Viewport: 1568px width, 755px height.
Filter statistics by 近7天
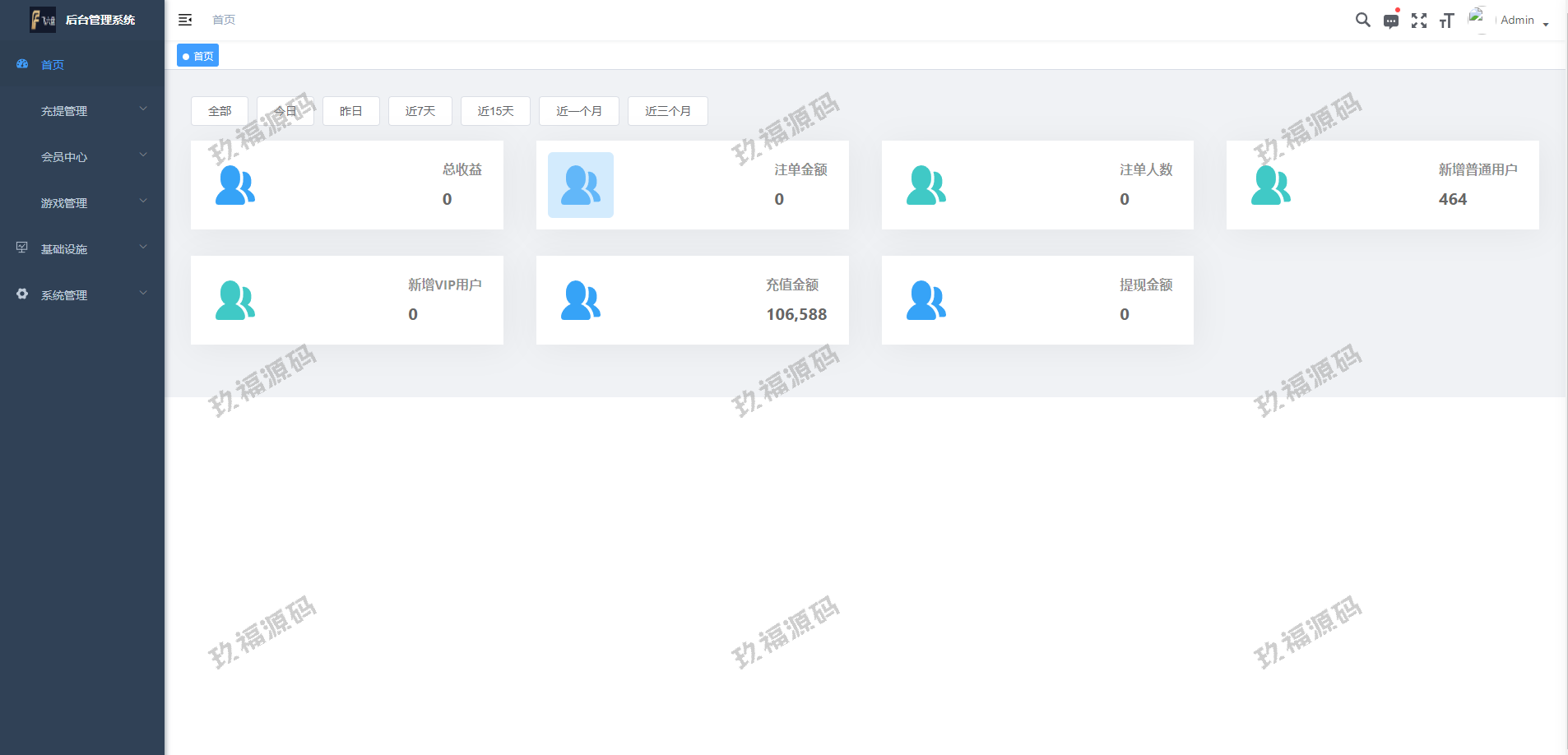click(x=420, y=111)
